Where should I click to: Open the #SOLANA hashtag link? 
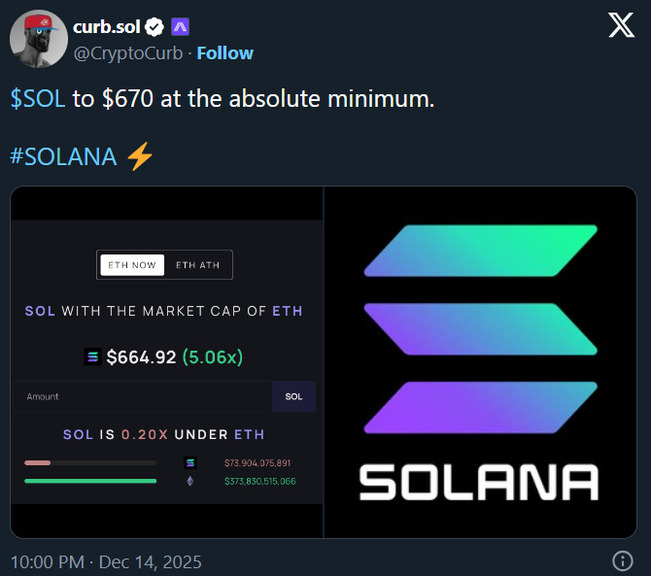pos(64,157)
